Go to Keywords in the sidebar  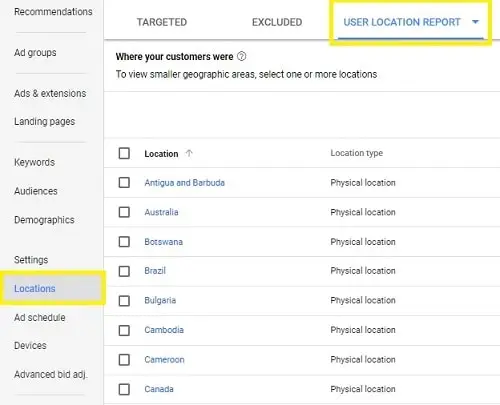(x=34, y=162)
